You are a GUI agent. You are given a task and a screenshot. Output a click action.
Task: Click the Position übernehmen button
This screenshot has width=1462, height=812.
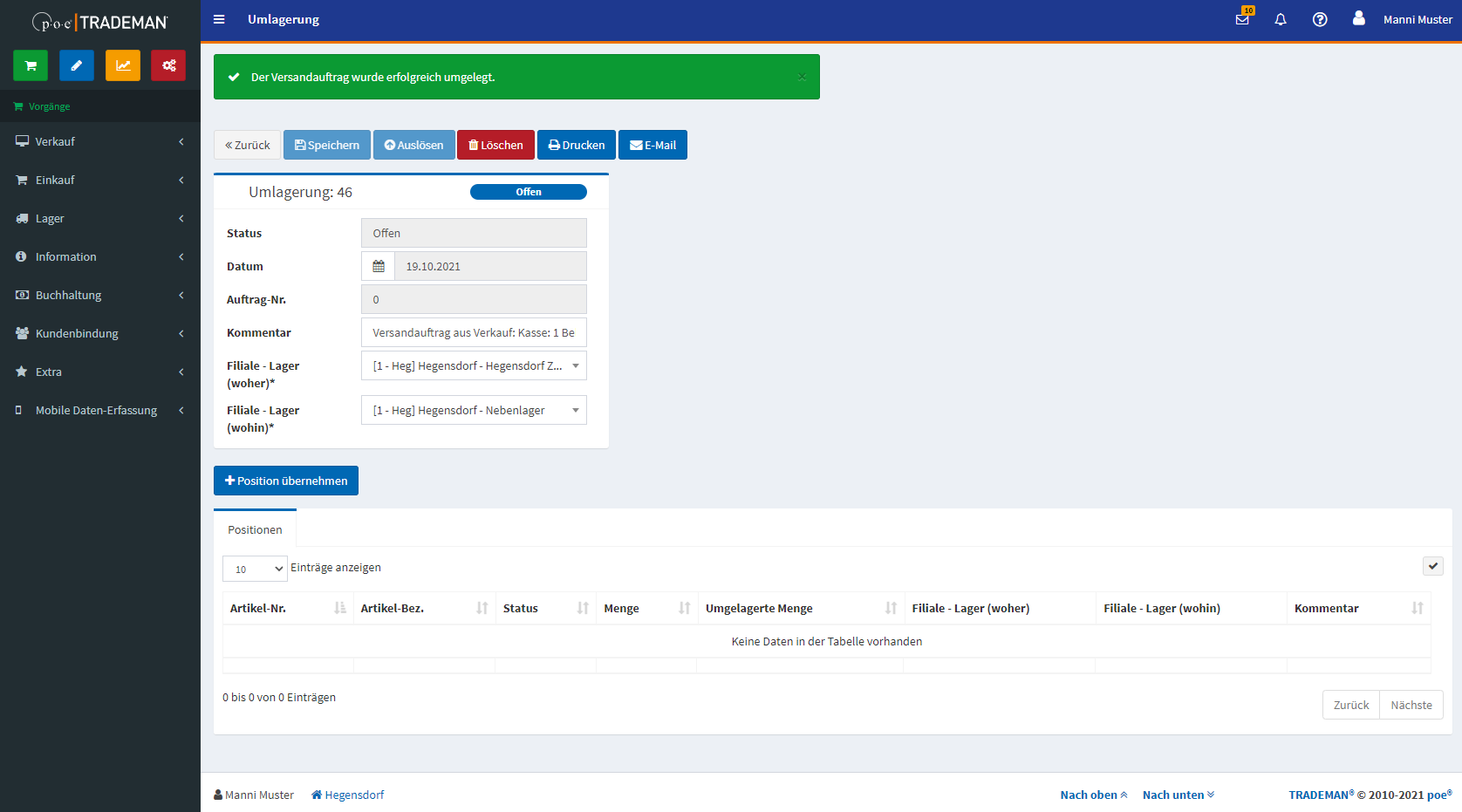(x=286, y=481)
